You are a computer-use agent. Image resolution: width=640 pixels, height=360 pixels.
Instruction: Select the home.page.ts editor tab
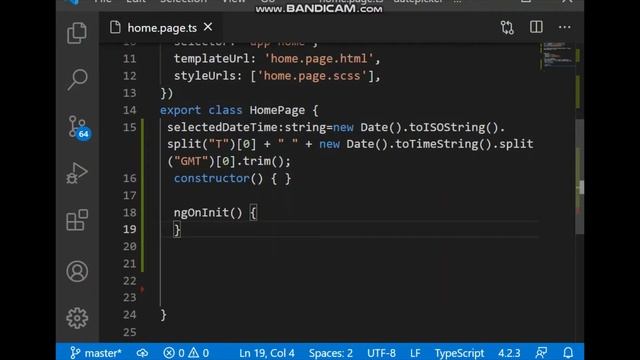pos(161,27)
